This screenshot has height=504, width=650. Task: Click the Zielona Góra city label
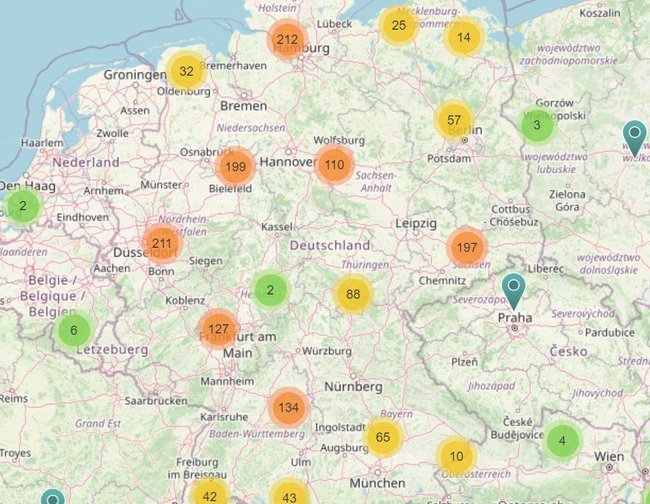[x=567, y=200]
